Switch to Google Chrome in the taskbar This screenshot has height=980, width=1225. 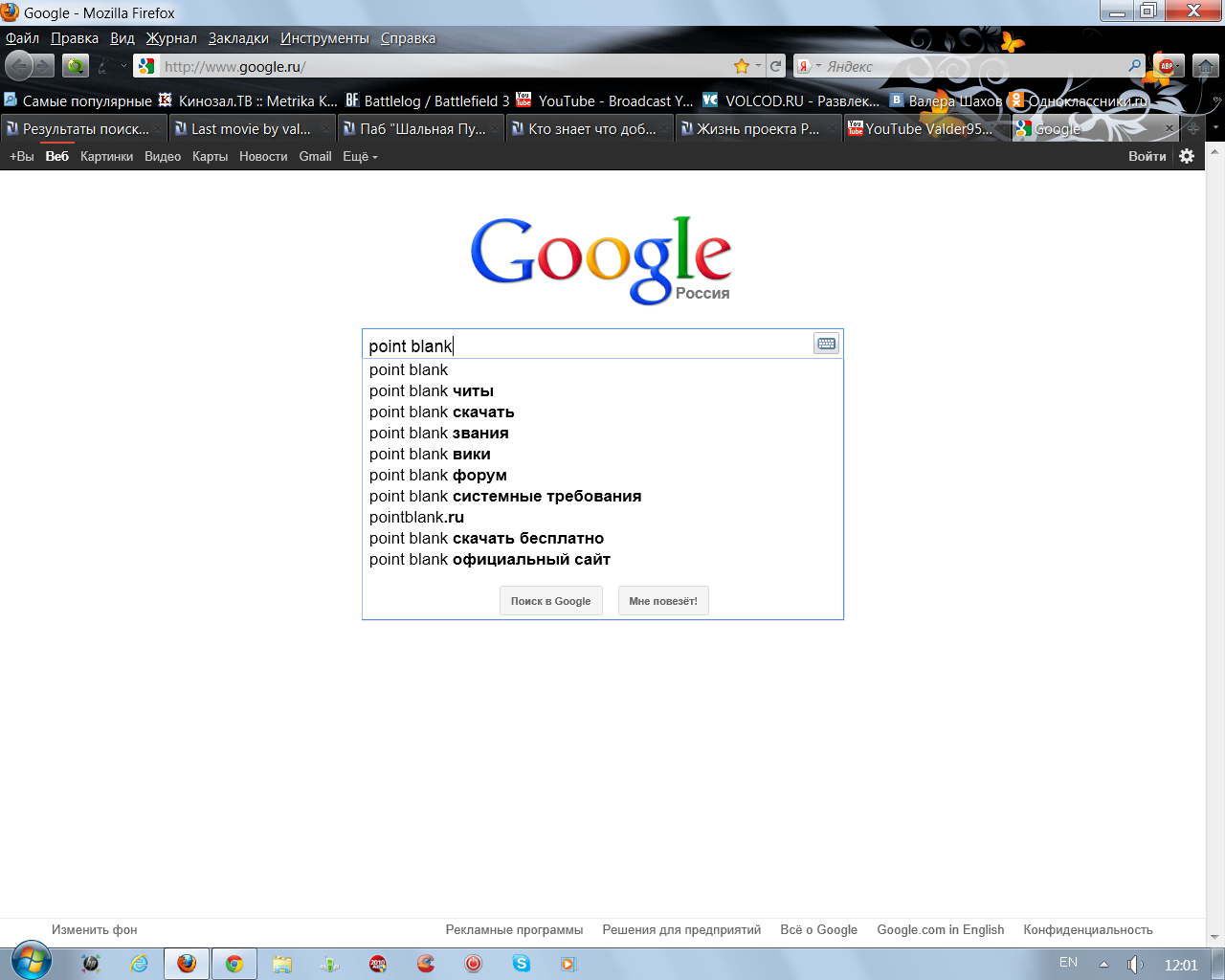(234, 964)
